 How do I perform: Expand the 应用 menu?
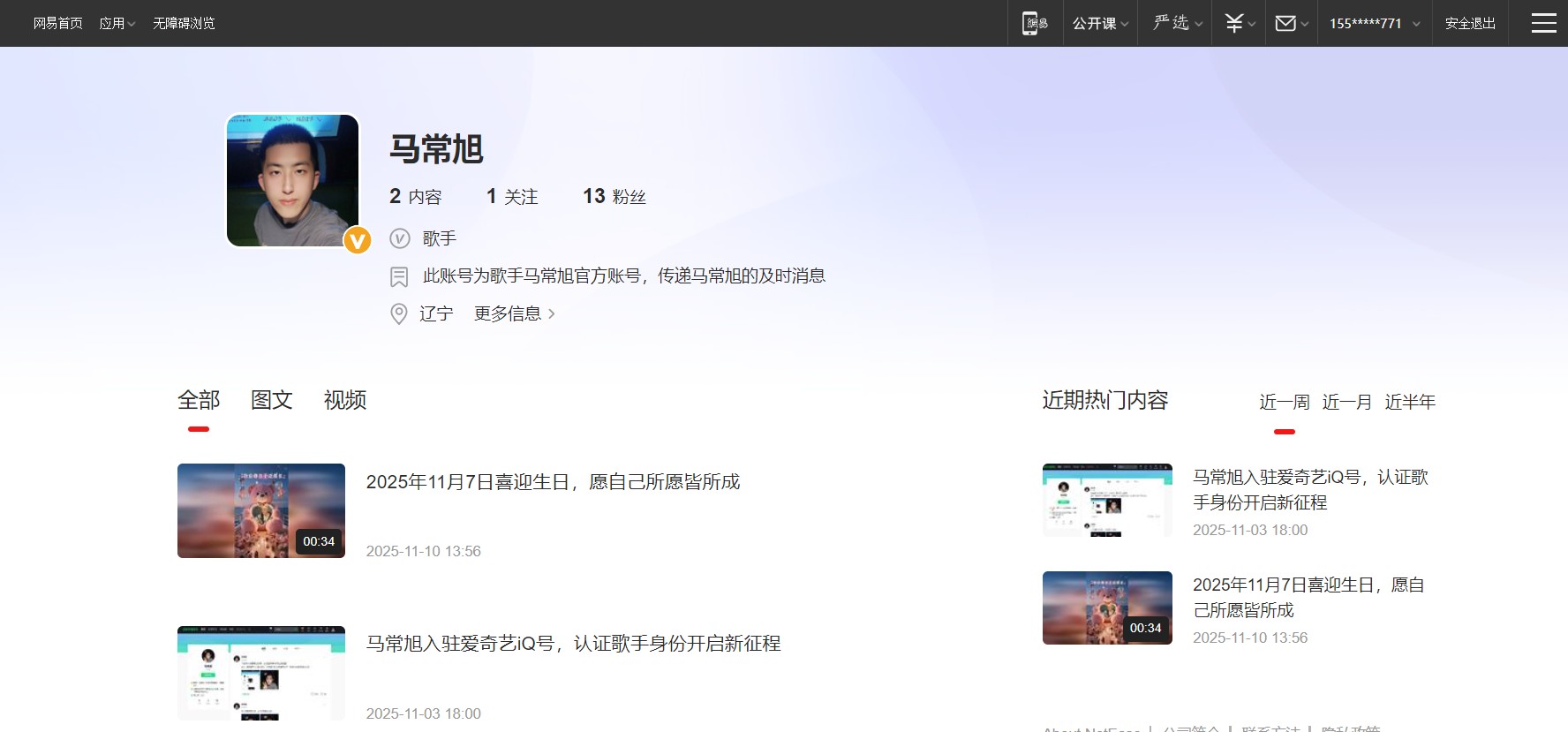[117, 23]
